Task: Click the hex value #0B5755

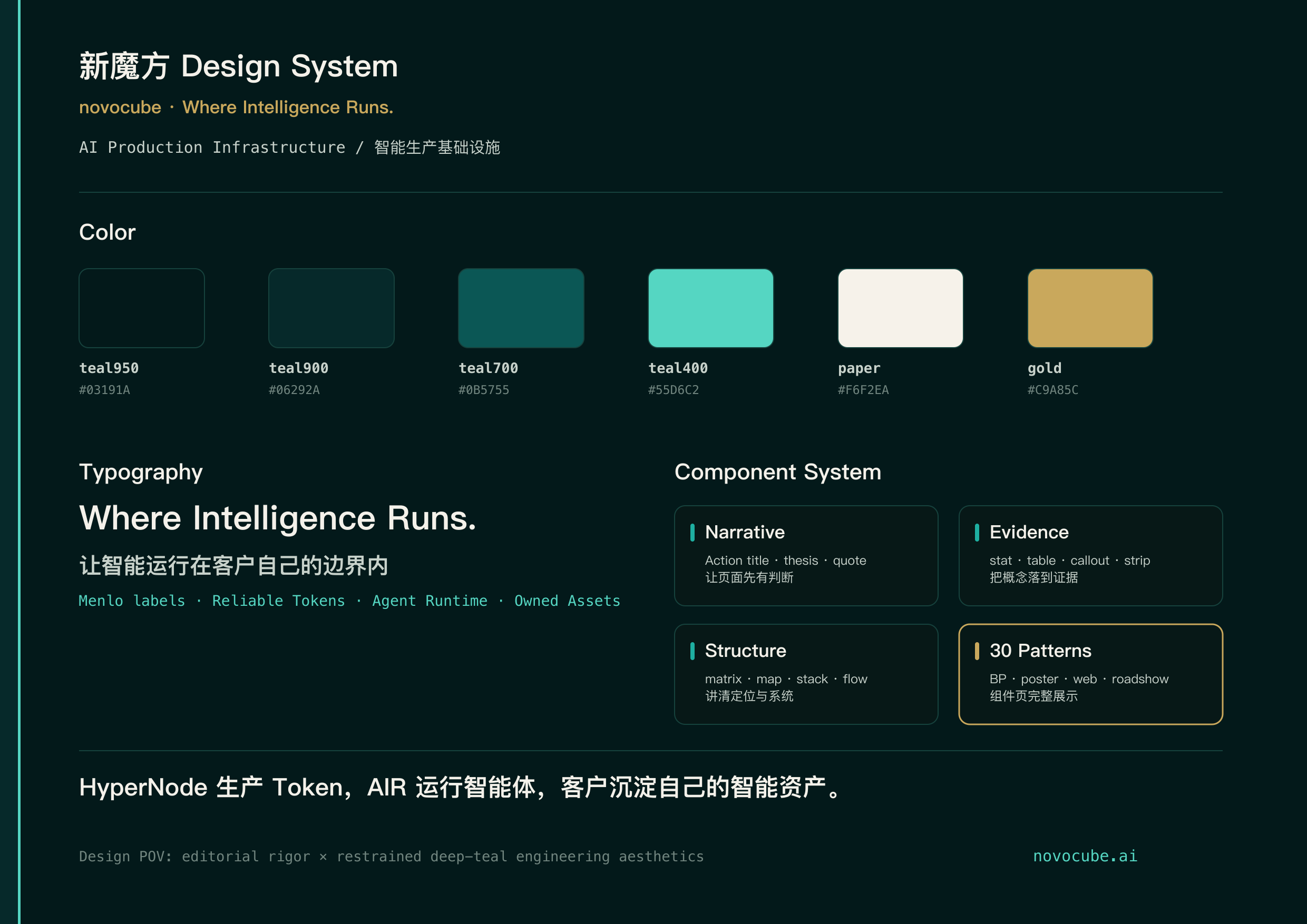Action: [x=484, y=390]
